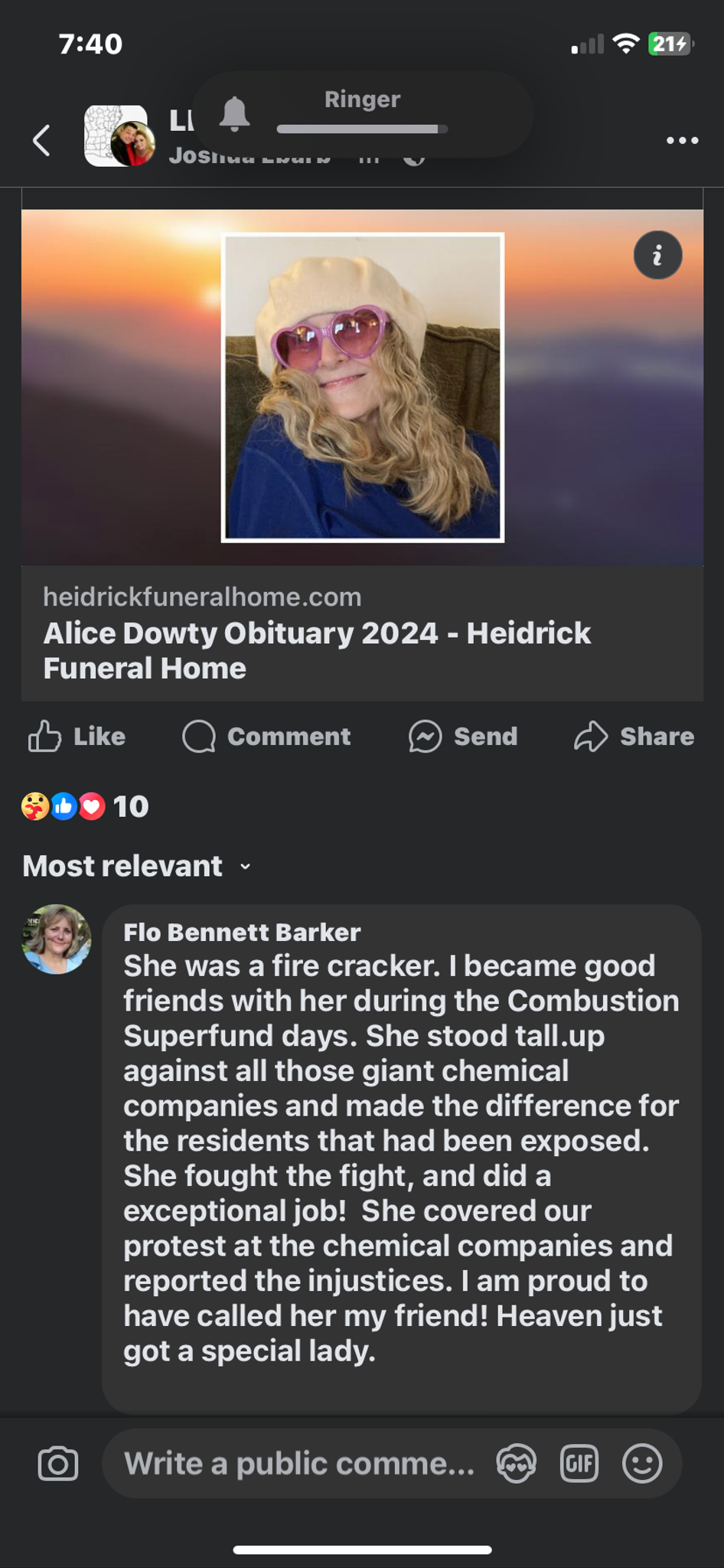Expand the Most relevant sort dropdown
This screenshot has width=724, height=1568.
(x=138, y=866)
